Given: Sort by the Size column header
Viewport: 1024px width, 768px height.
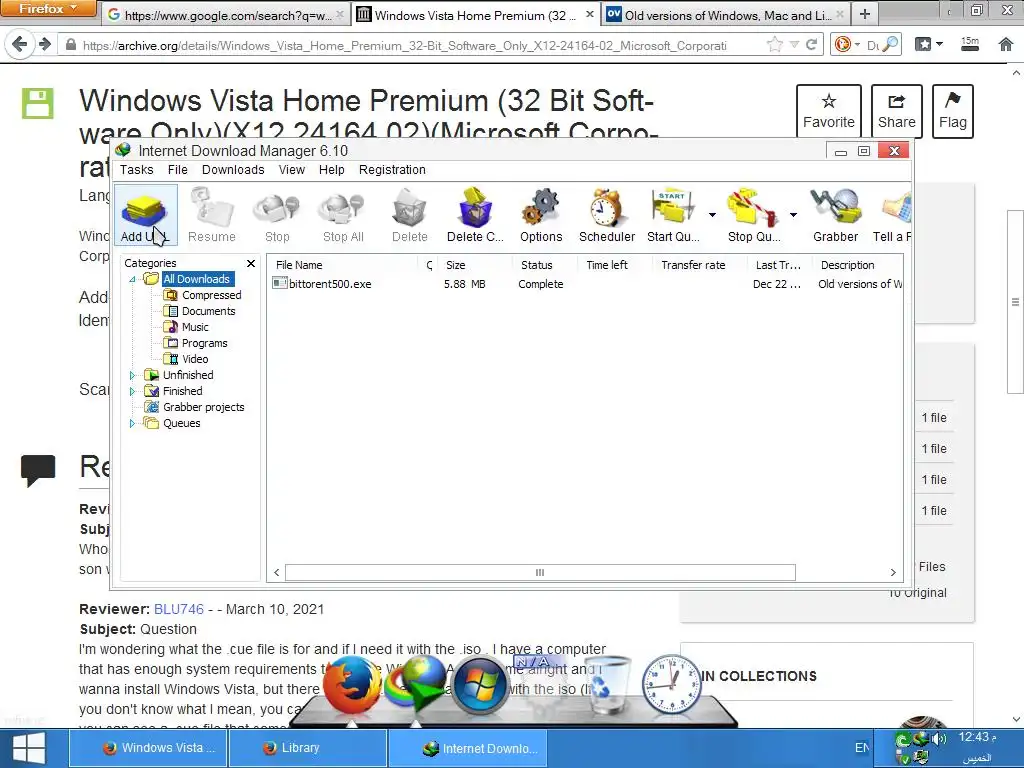Looking at the screenshot, I should tap(455, 265).
